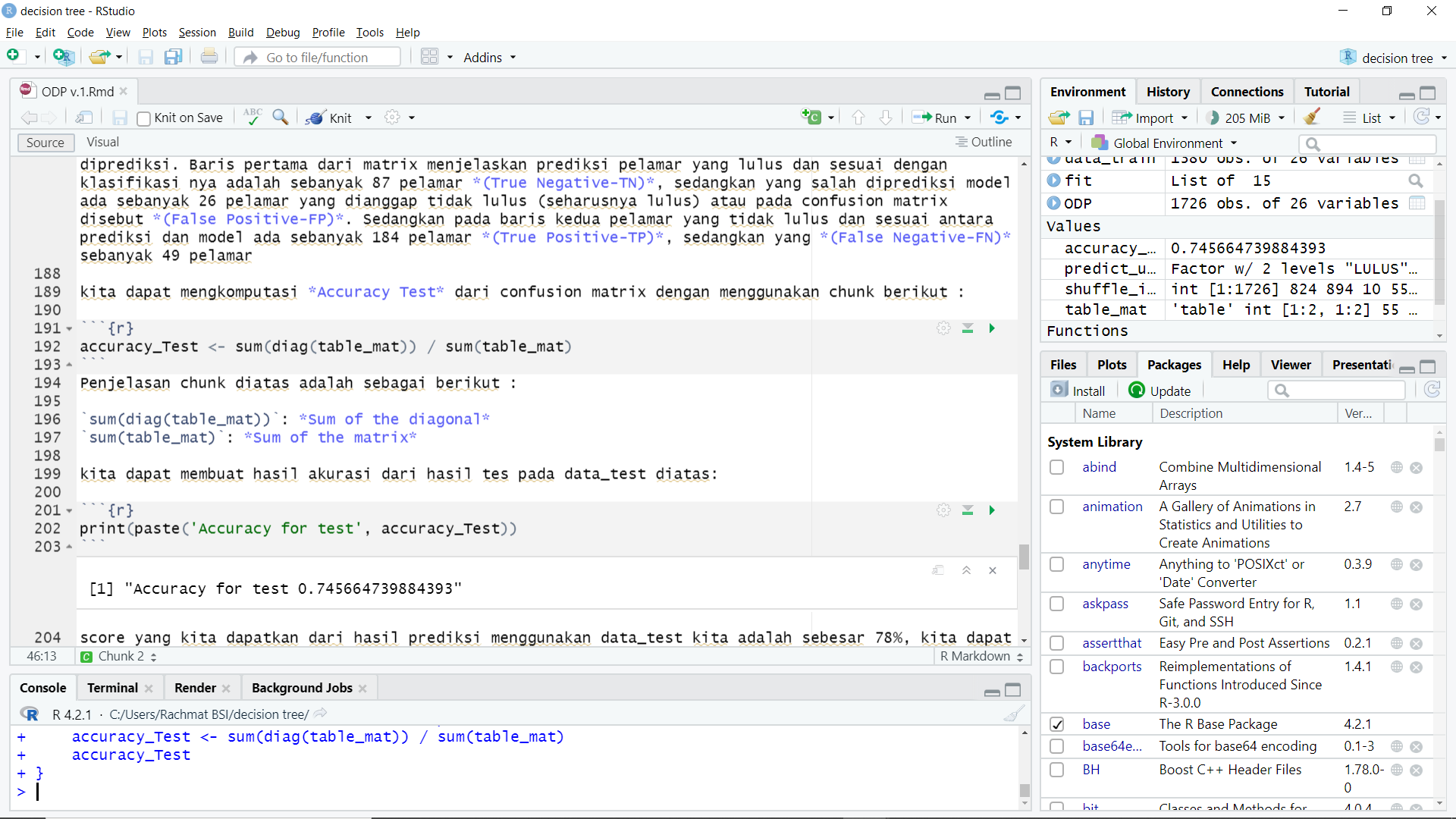Insert a new code chunk
1456x819 pixels.
click(x=813, y=118)
